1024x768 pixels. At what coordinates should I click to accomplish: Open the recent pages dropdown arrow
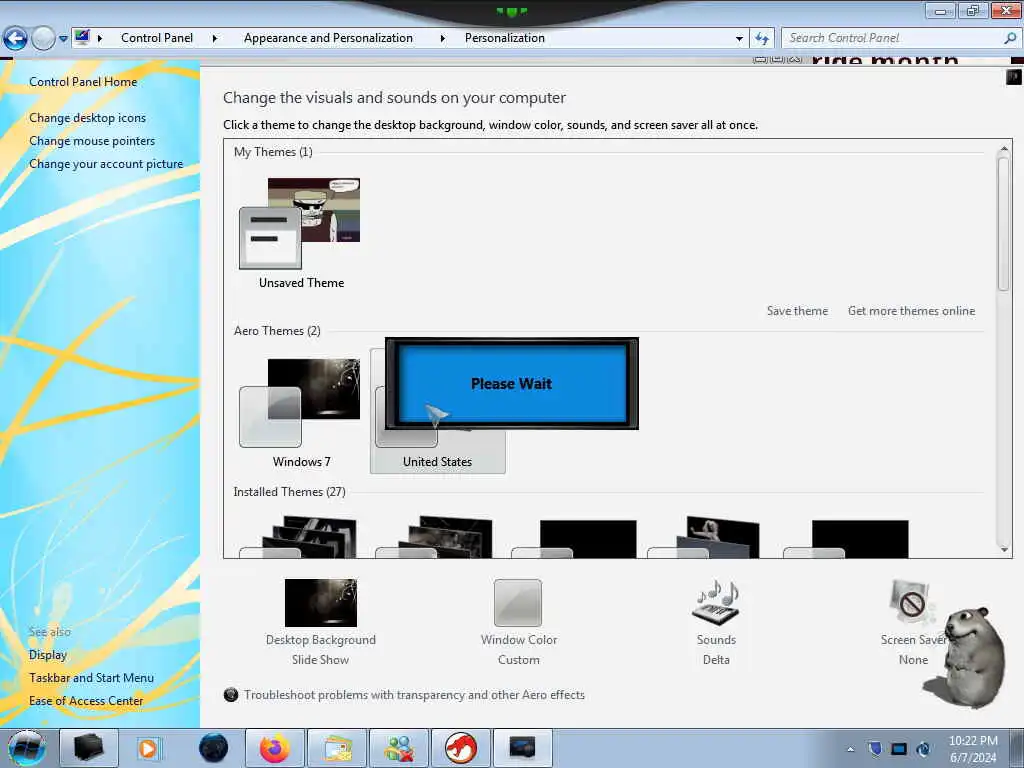[63, 39]
